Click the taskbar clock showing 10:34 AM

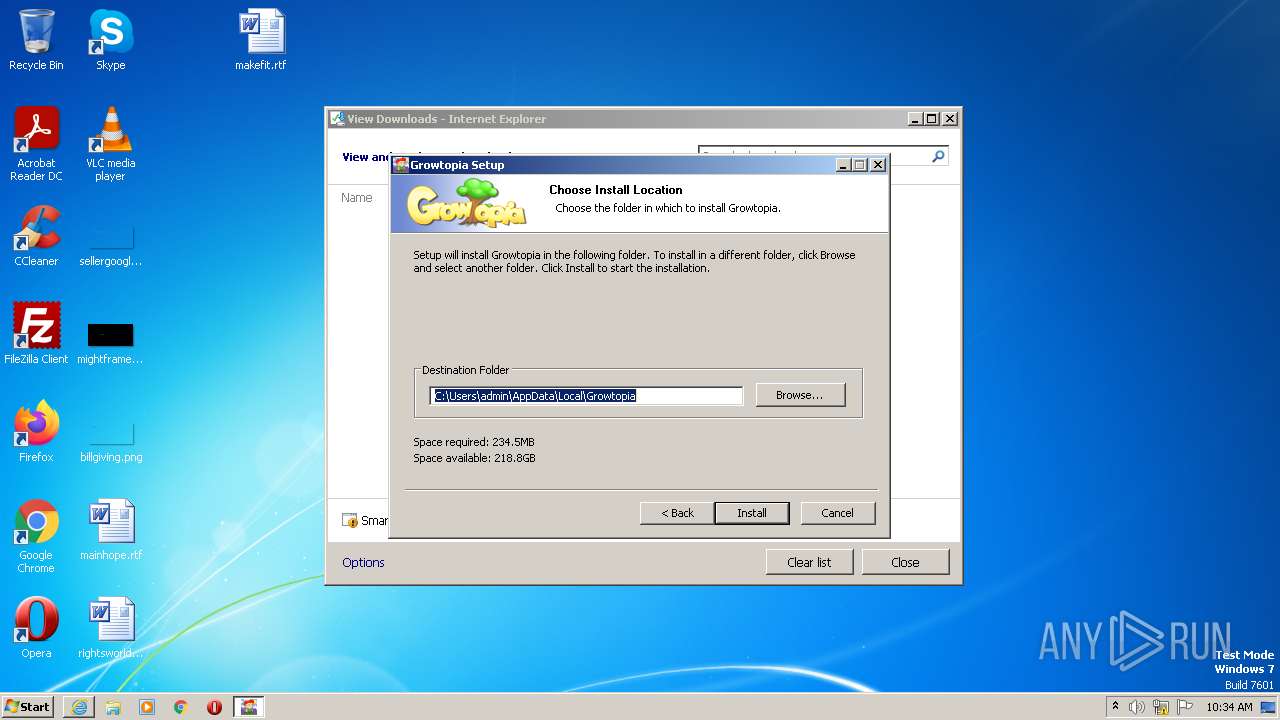click(x=1229, y=707)
